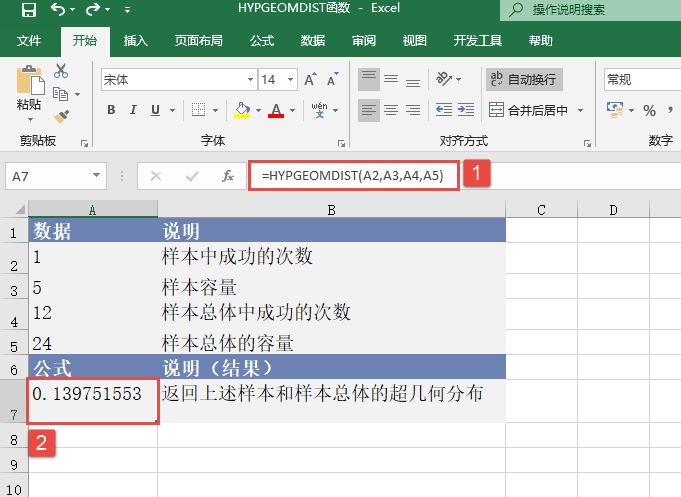Open Customize Quick Access Toolbar dropdown

[x=127, y=9]
